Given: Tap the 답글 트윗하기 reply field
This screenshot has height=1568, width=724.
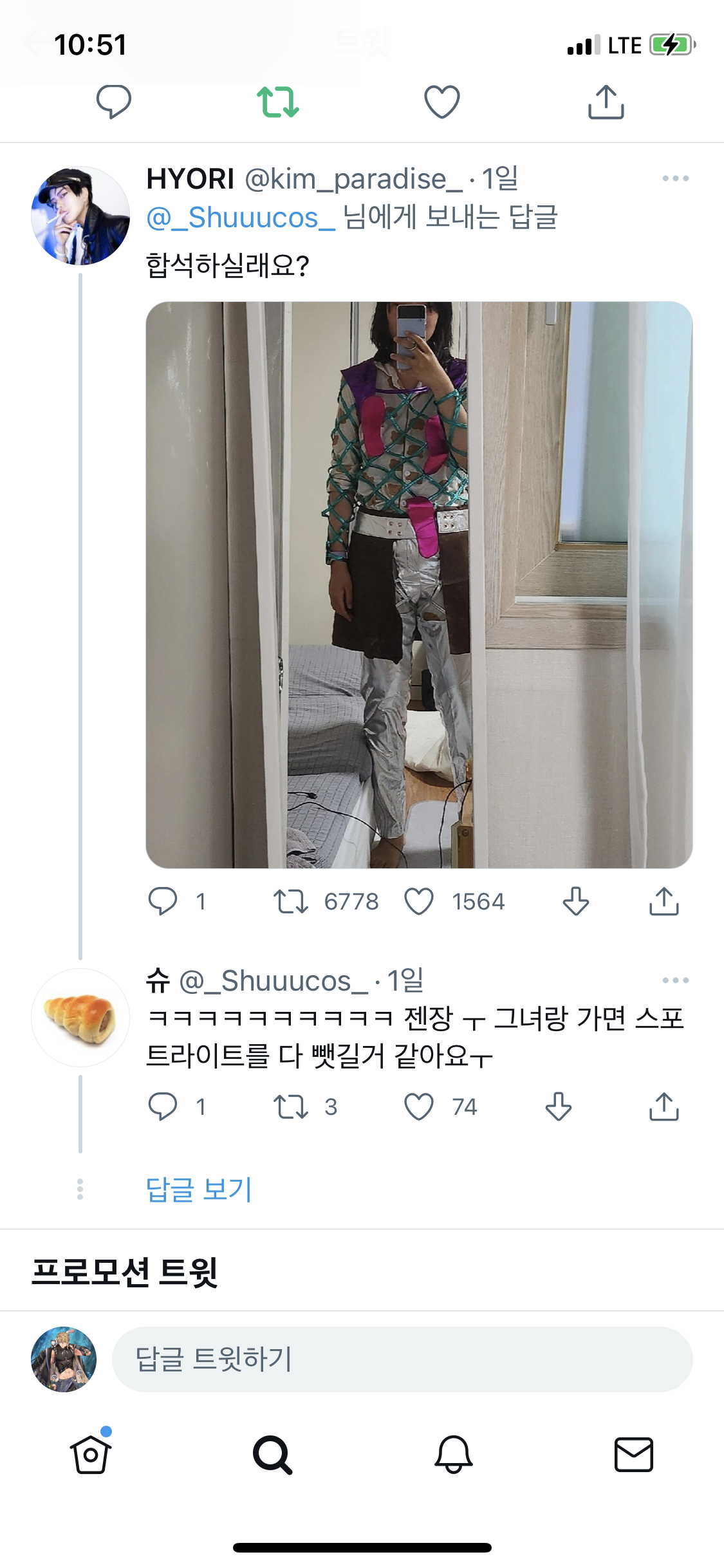Looking at the screenshot, I should [402, 1359].
